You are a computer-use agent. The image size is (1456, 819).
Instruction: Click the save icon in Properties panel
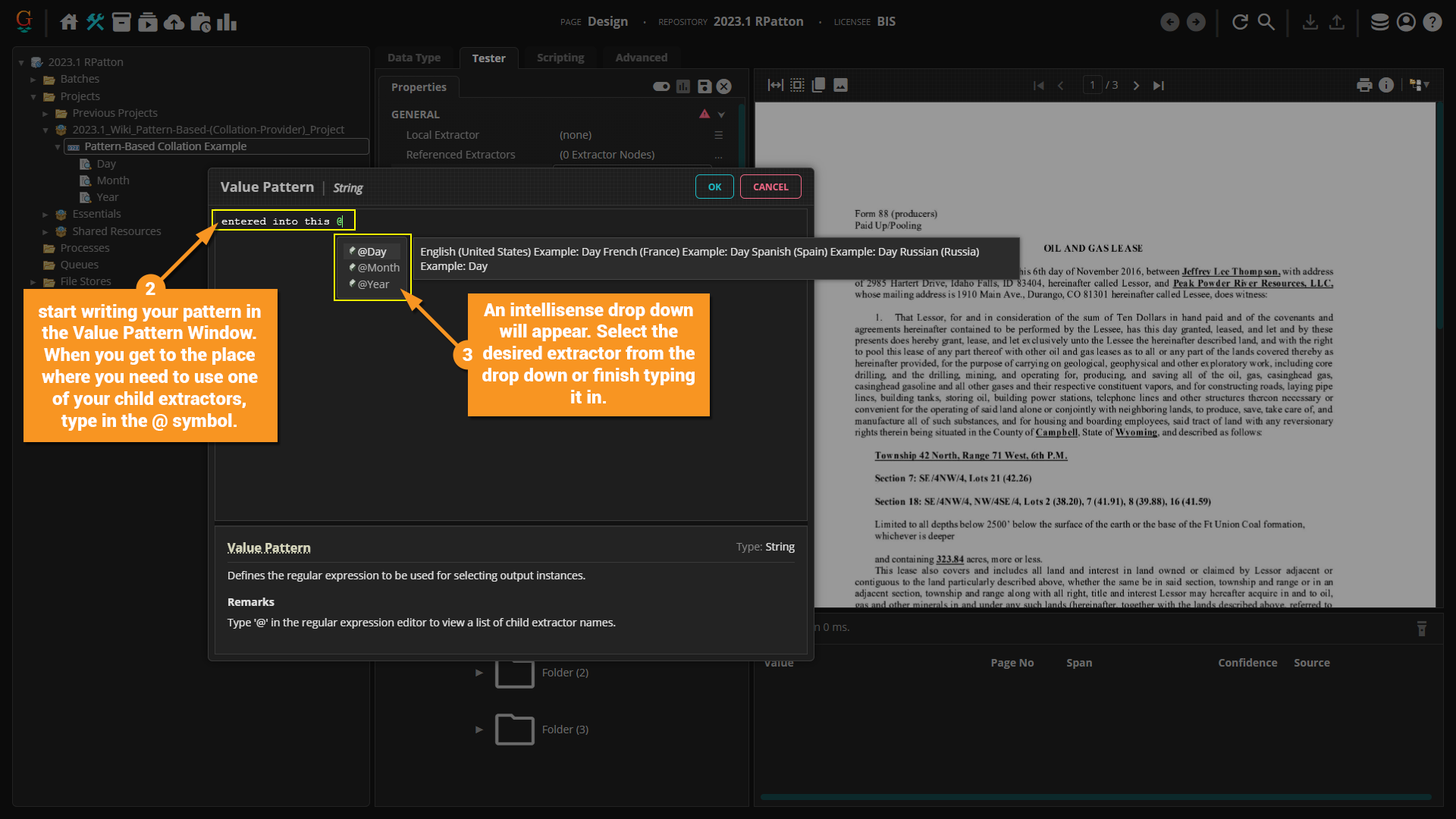704,86
